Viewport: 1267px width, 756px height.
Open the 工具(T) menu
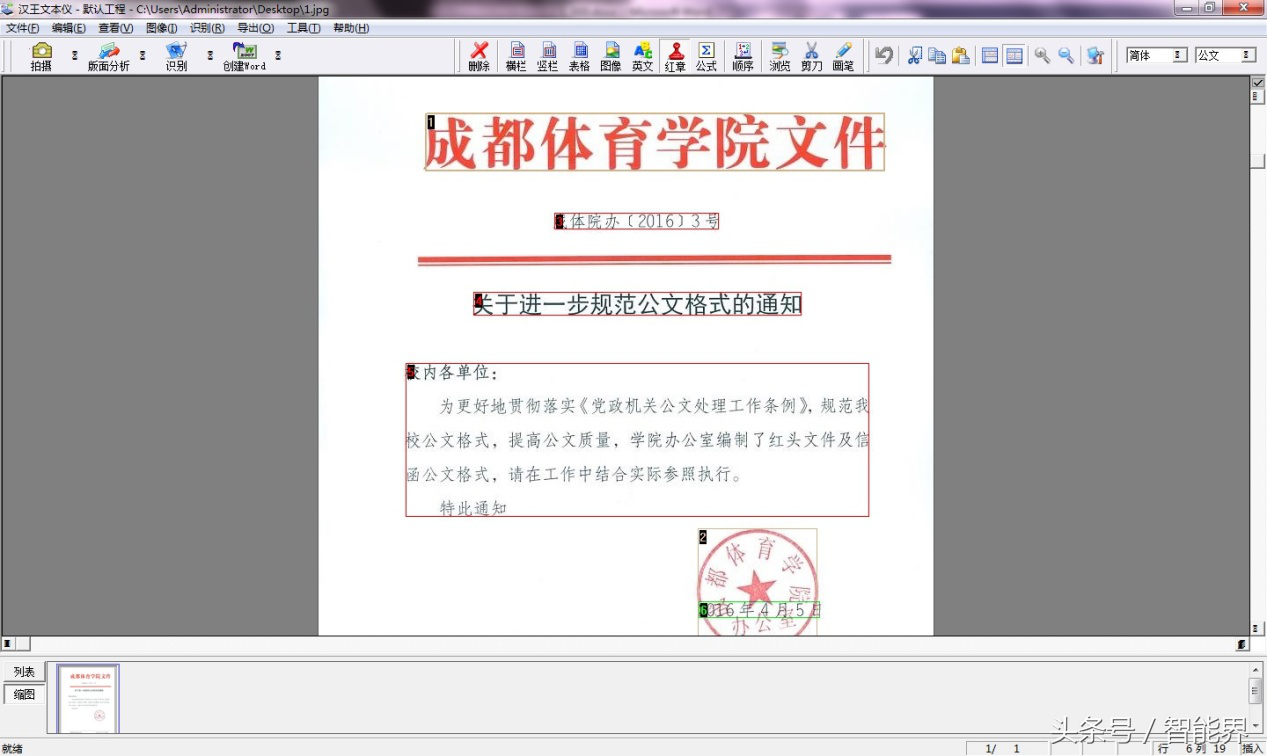[x=303, y=28]
